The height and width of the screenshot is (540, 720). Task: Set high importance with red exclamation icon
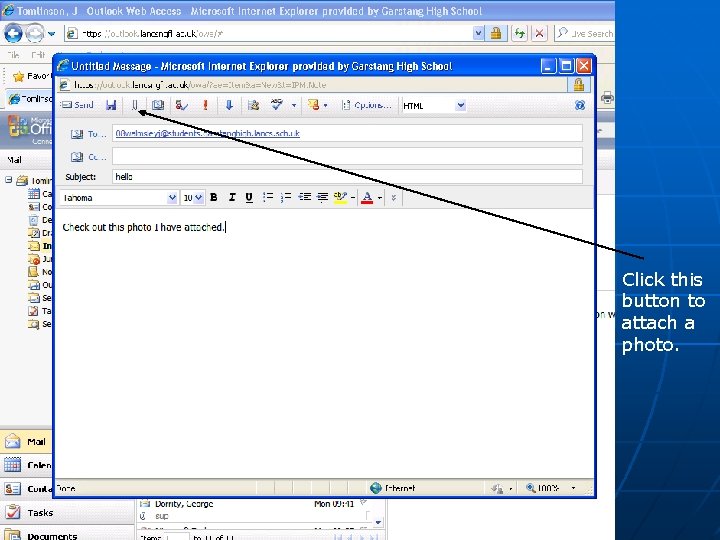point(205,105)
